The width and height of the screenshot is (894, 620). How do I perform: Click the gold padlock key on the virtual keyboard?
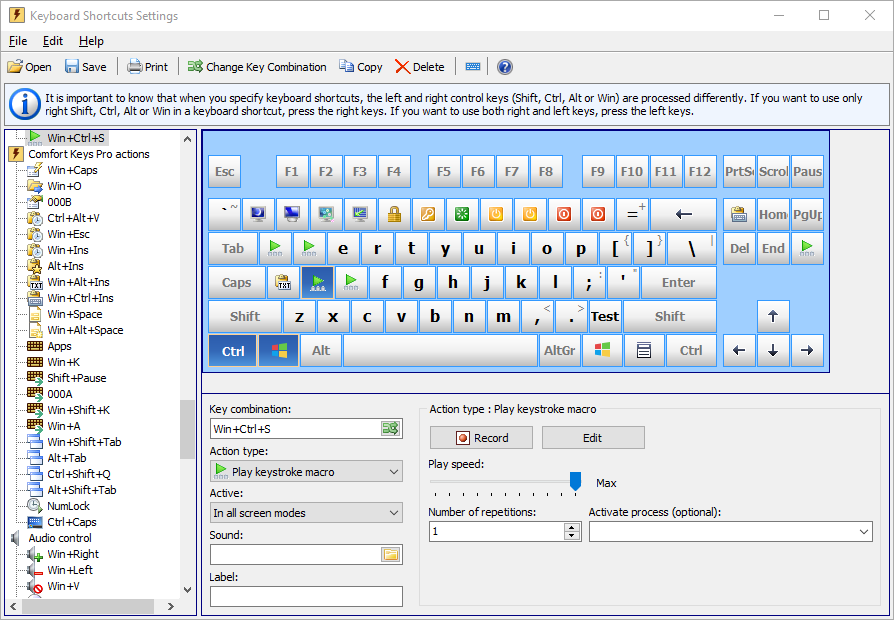coord(394,214)
